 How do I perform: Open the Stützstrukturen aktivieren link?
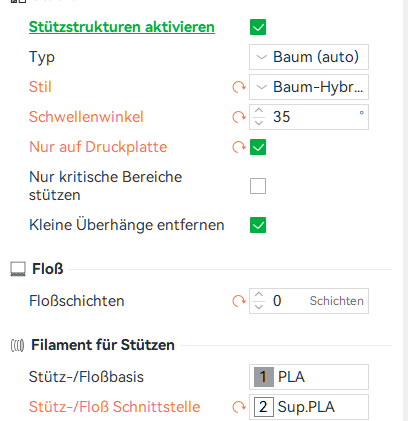[x=122, y=27]
